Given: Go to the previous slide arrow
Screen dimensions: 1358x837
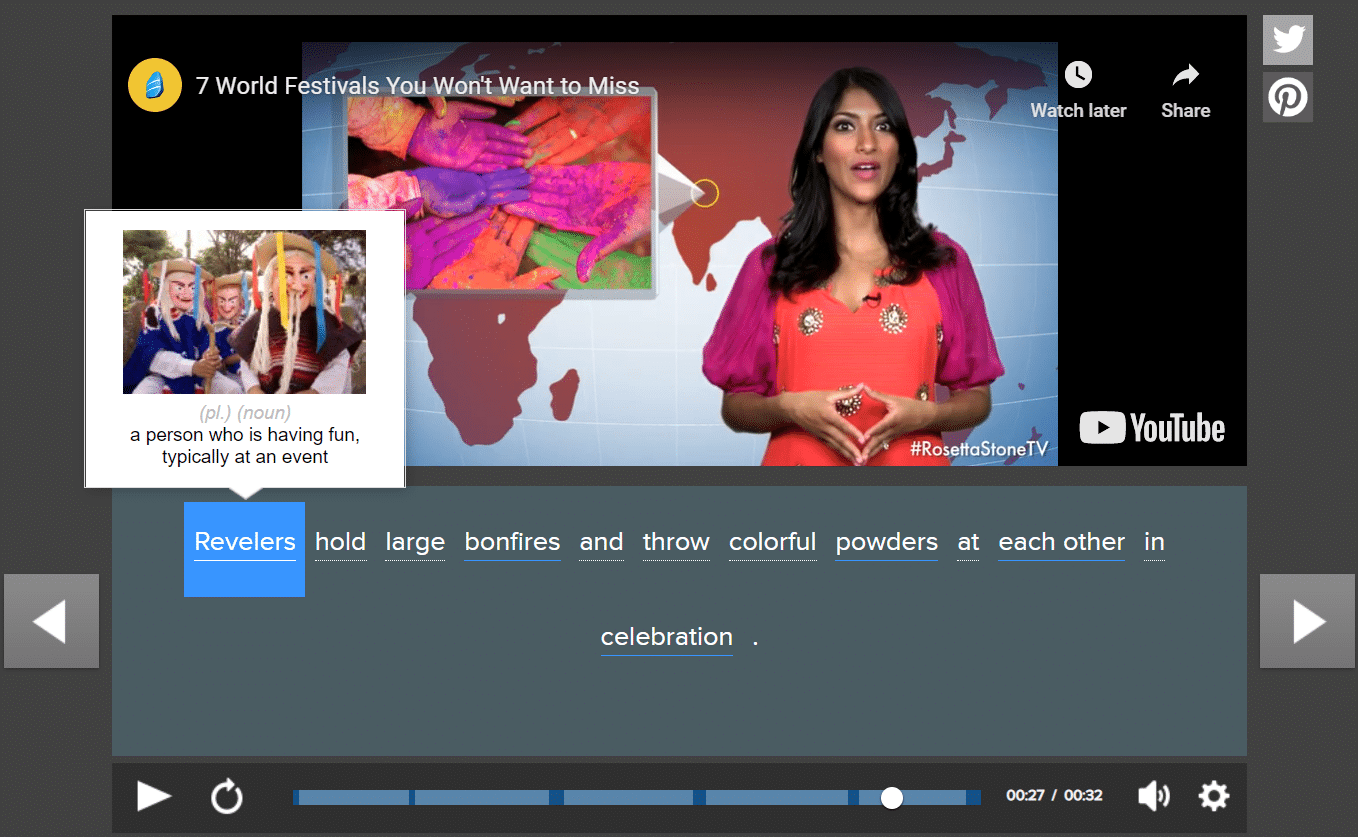Looking at the screenshot, I should point(51,621).
